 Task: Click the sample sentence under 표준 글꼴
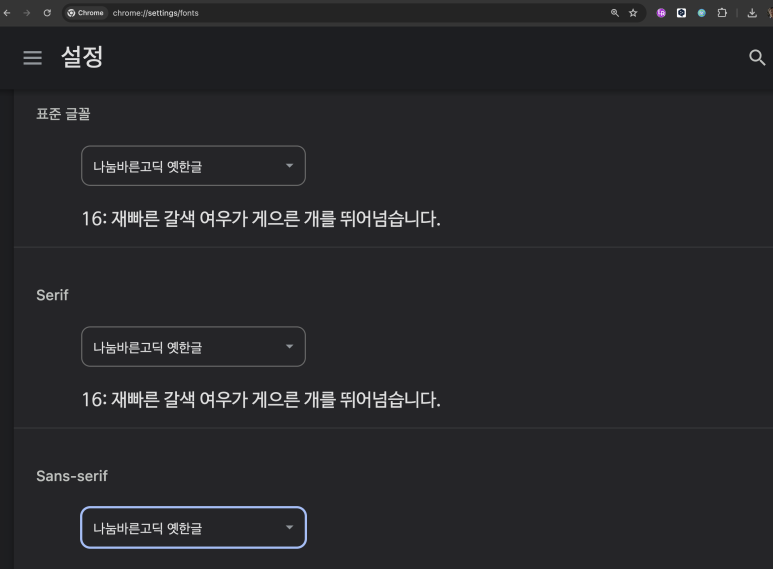261,218
